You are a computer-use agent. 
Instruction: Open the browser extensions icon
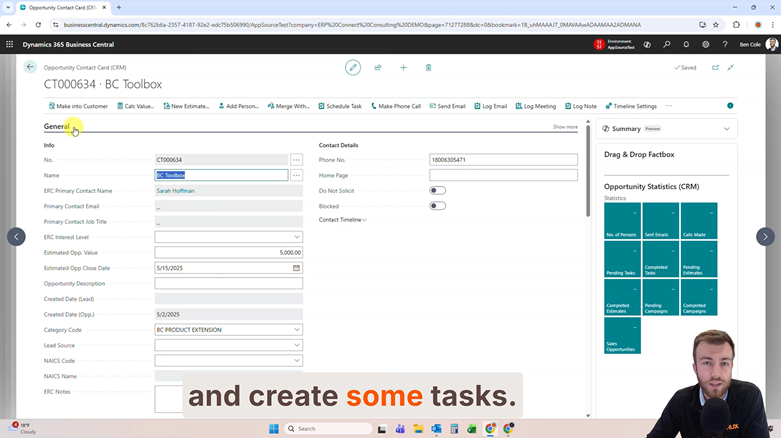736,24
